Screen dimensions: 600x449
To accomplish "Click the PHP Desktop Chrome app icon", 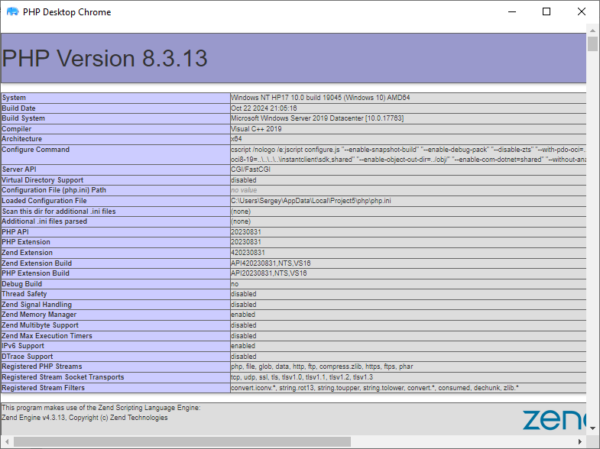I will click(x=12, y=12).
